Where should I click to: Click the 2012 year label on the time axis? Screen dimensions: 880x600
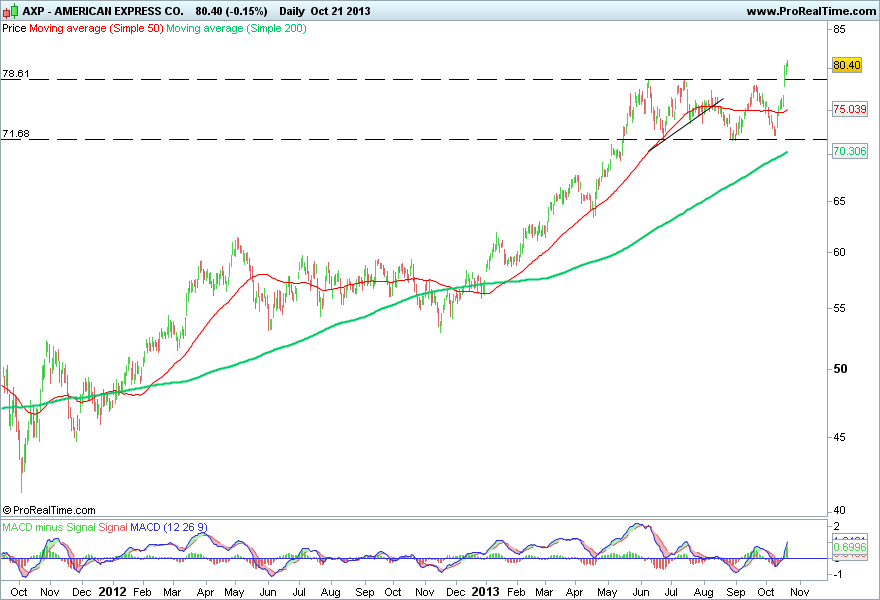(x=112, y=592)
